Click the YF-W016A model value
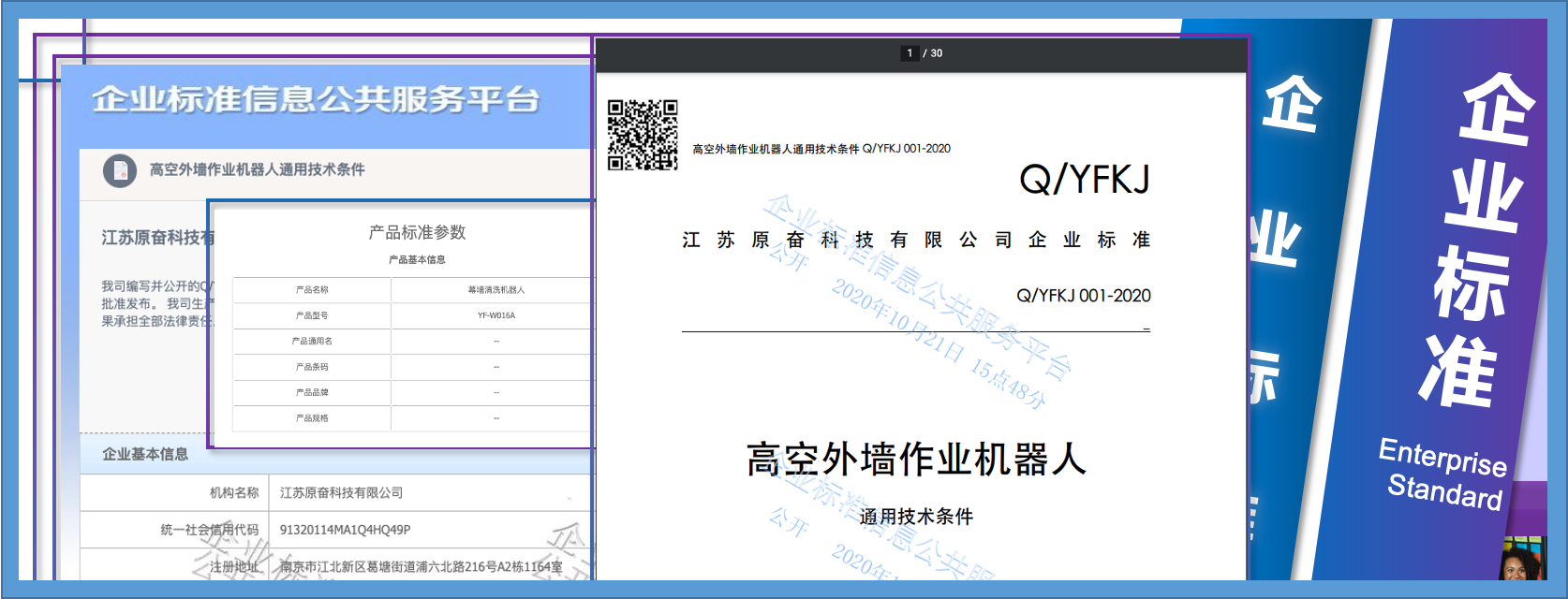Viewport: 1568px width, 599px height. 496,315
